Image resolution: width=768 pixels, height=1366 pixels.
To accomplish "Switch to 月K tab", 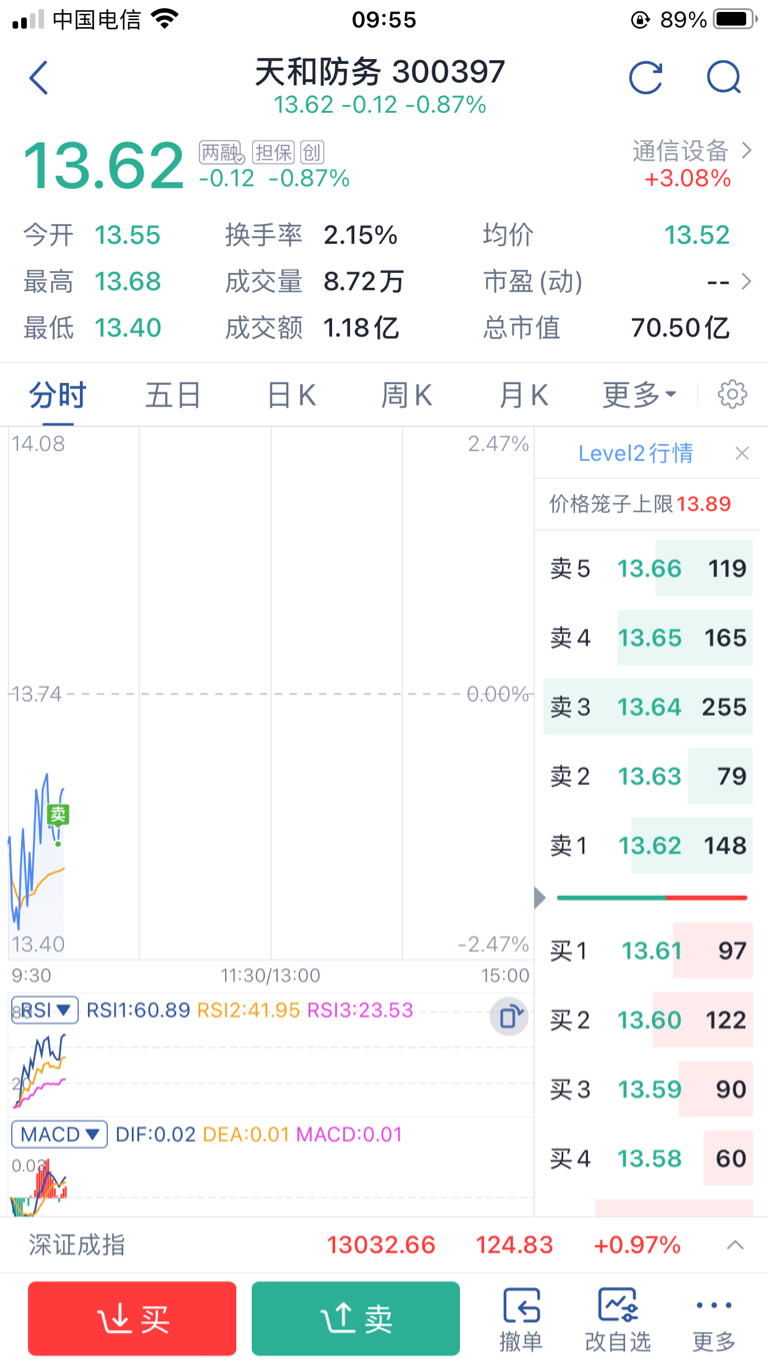I will (523, 395).
